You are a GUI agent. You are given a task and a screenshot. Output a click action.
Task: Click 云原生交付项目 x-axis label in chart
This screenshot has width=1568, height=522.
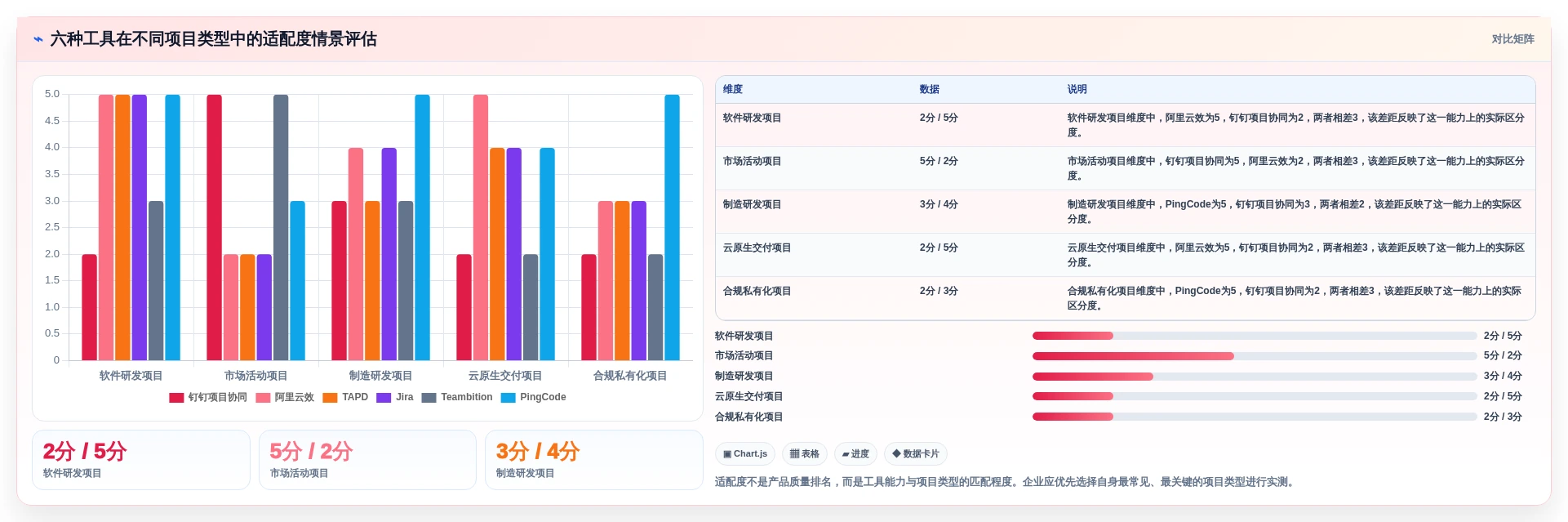pos(505,377)
